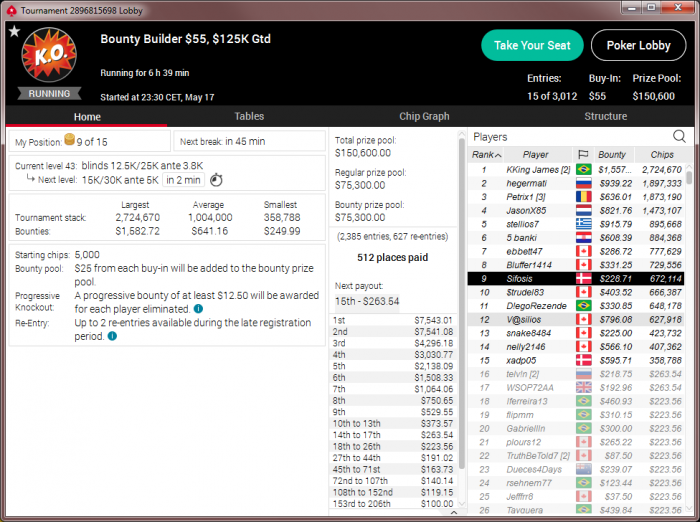Click WSOP72AA United Kingdom flag icon
Screen dimensions: 700x522
[583, 388]
